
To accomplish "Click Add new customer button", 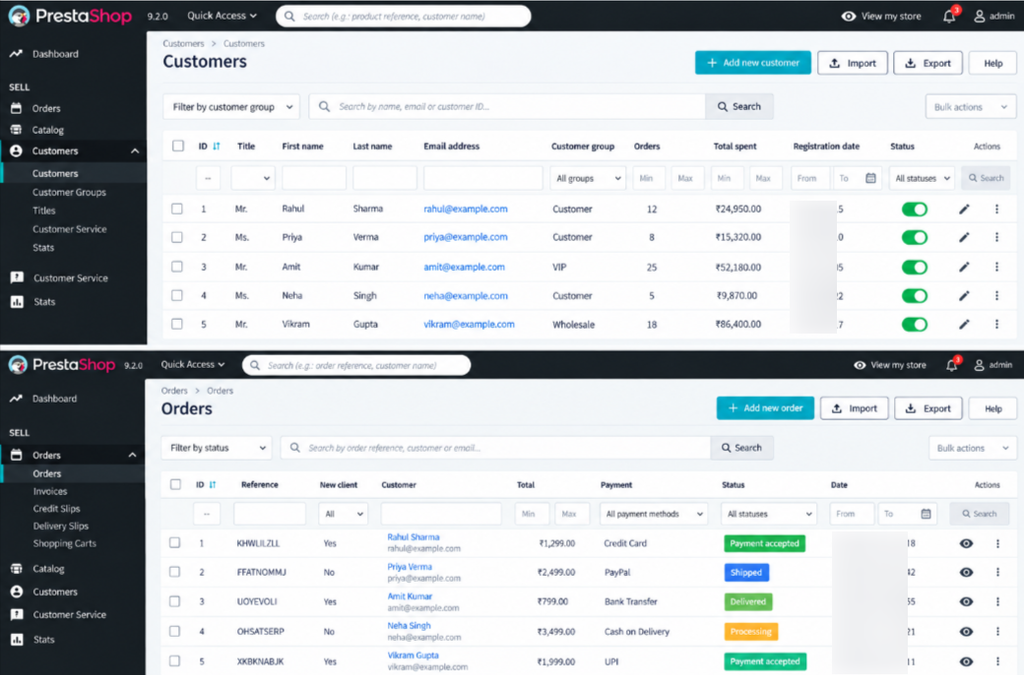I will tap(753, 63).
